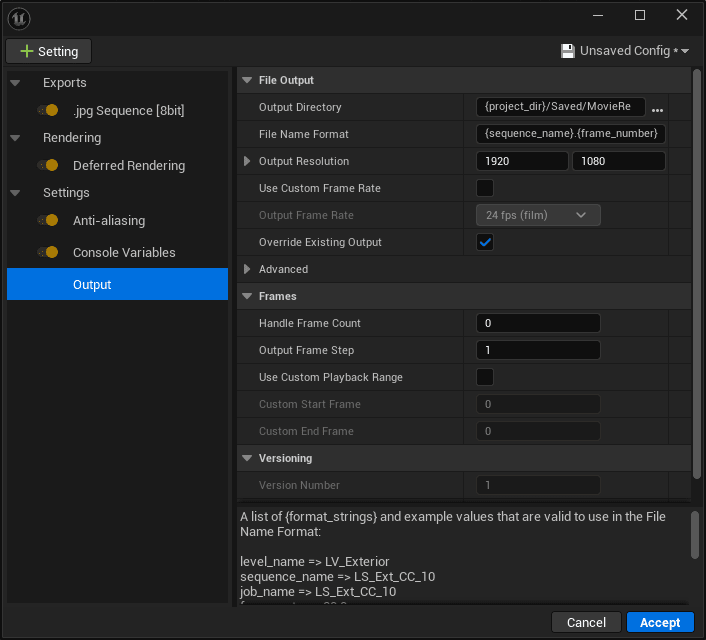Expand the Output Resolution property

pos(248,161)
